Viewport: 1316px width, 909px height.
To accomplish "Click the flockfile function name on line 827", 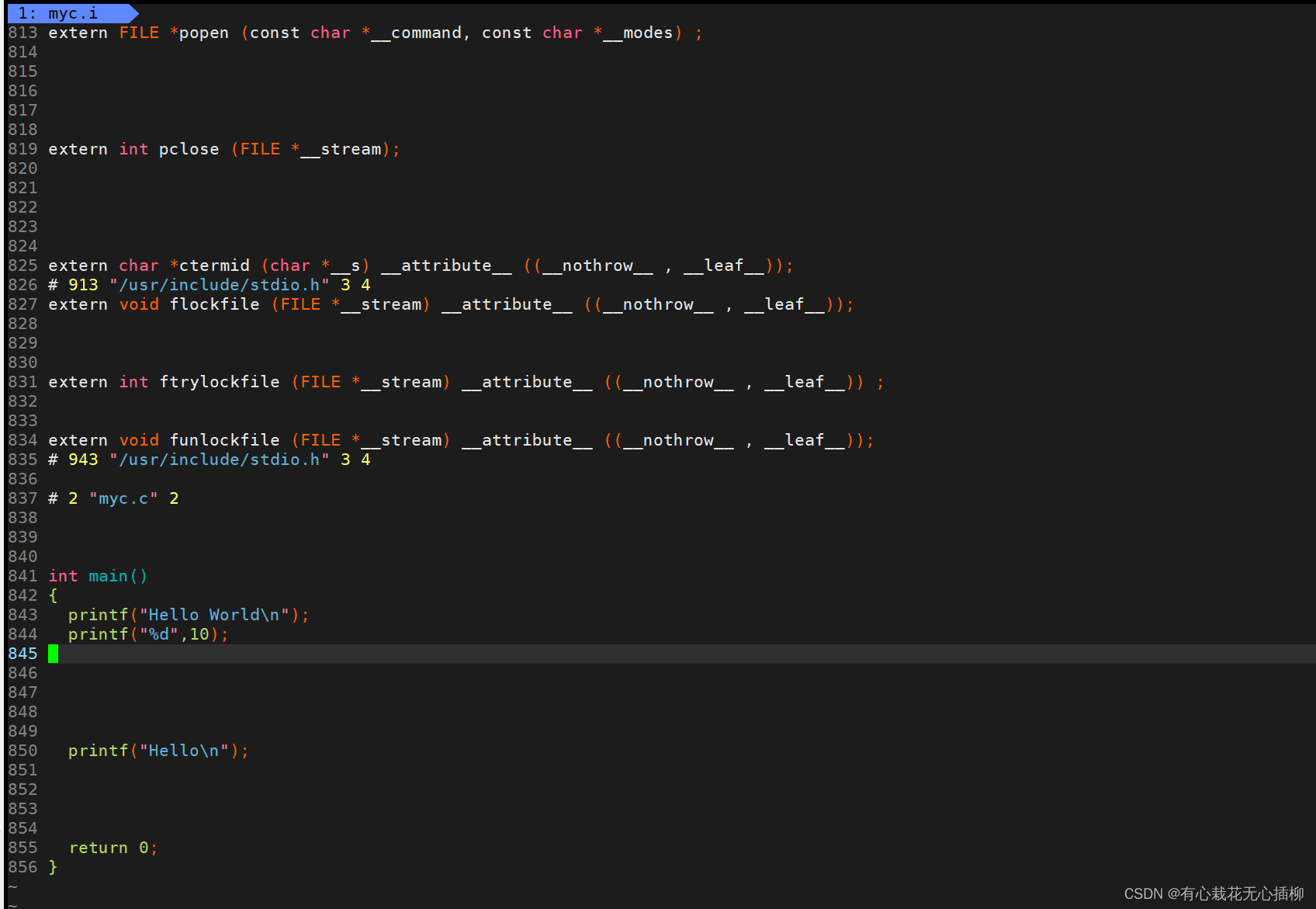I will [214, 304].
